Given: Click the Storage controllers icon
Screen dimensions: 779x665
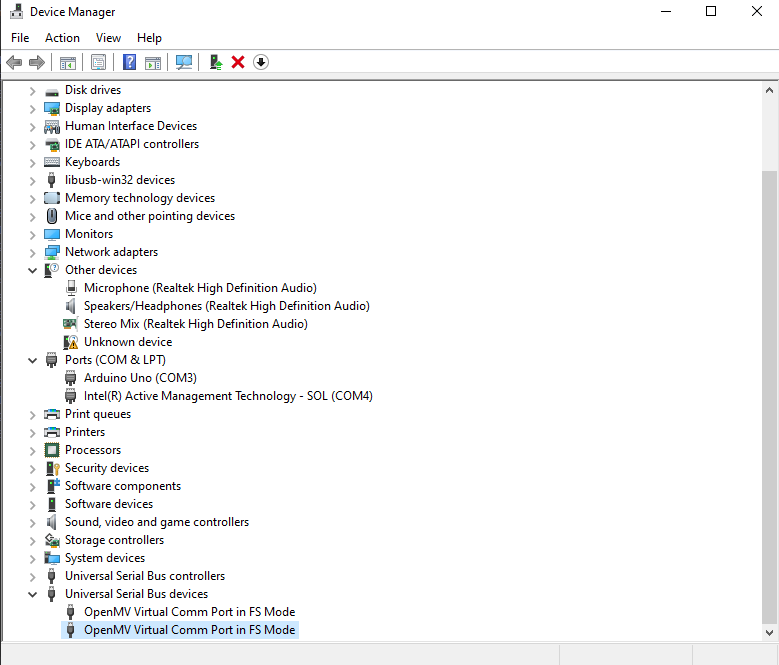Looking at the screenshot, I should pyautogui.click(x=52, y=540).
